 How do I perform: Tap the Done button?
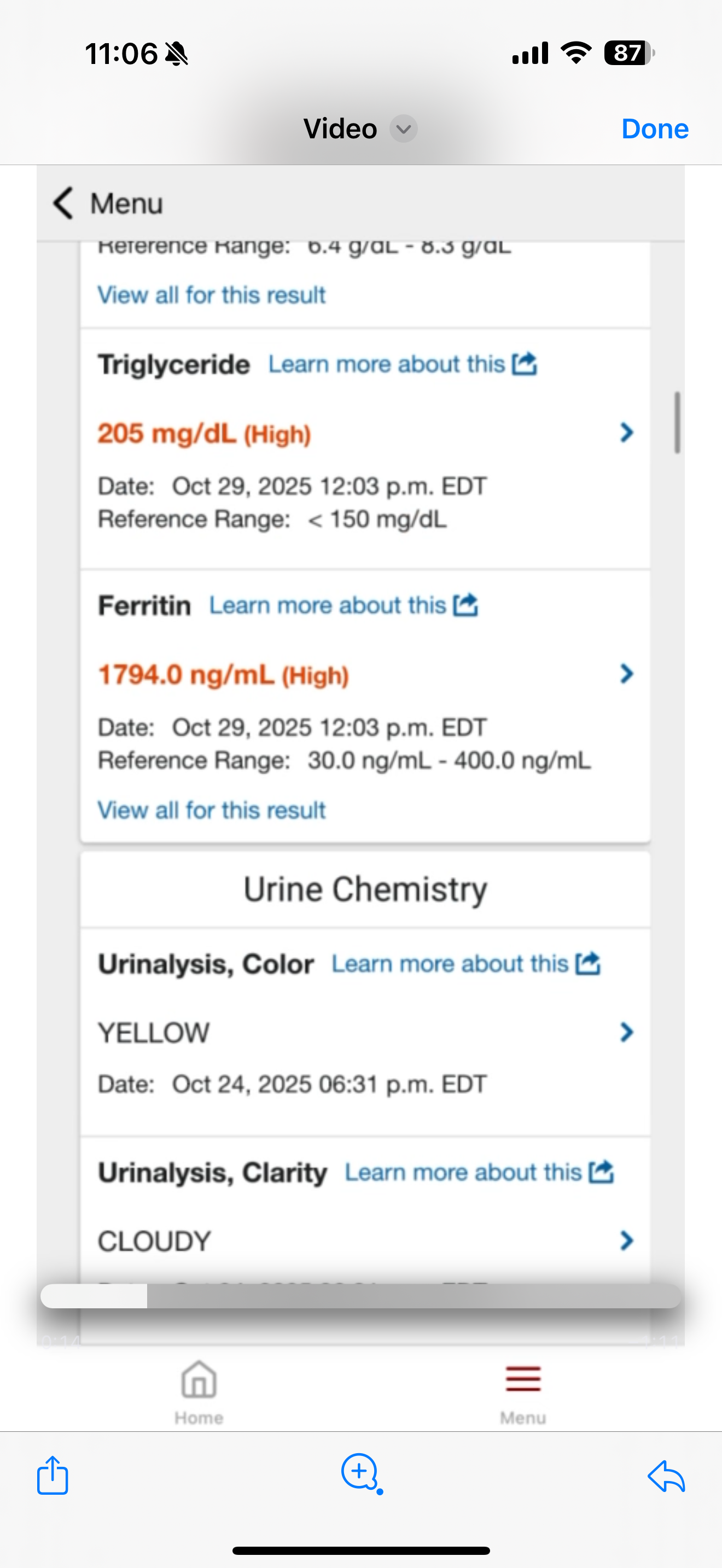[x=654, y=129]
